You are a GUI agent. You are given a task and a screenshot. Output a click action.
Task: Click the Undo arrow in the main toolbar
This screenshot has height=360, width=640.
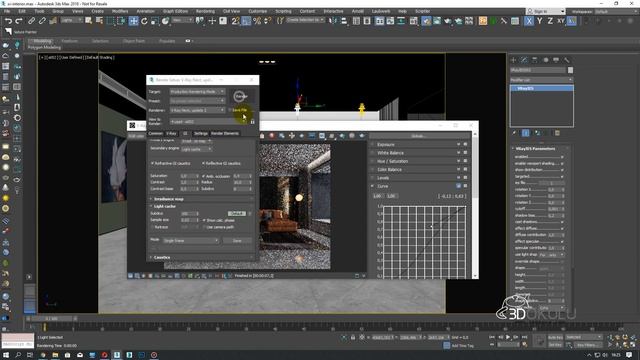[8, 21]
